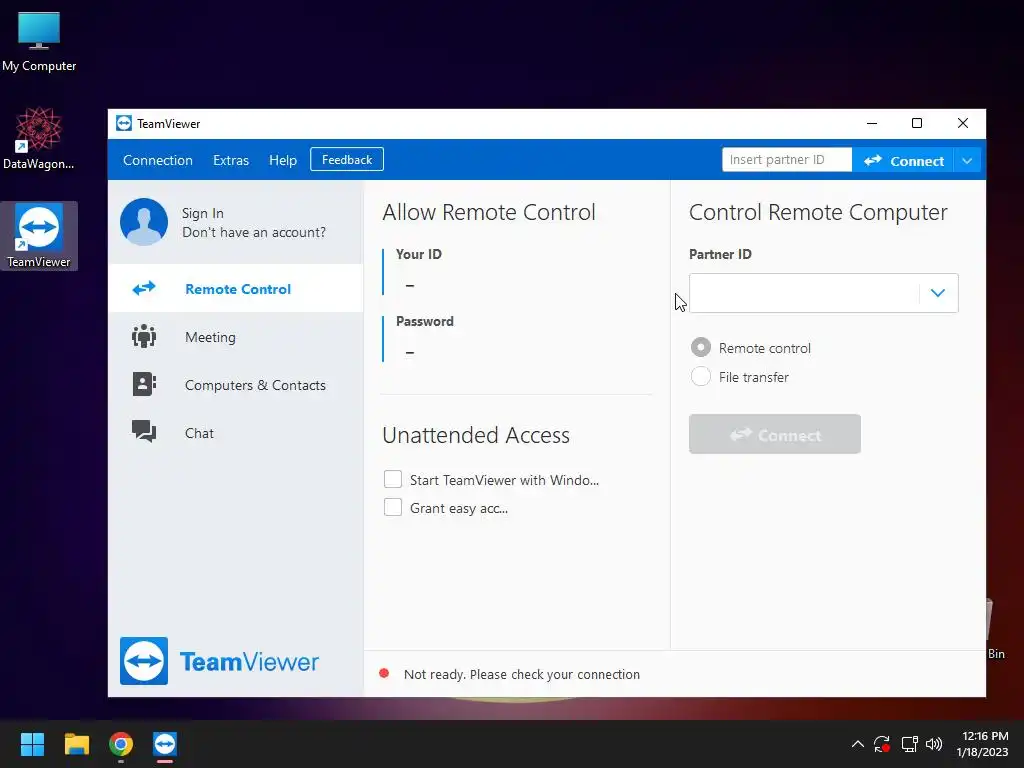Open the clock and date panel
1024x768 pixels.
pos(982,744)
